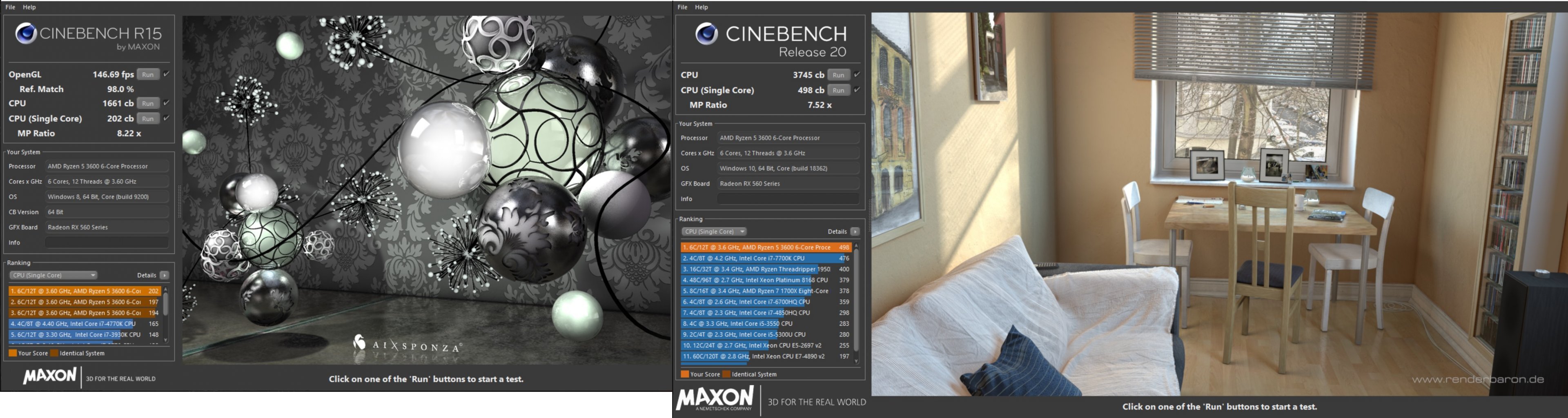The width and height of the screenshot is (1568, 418).
Task: Run the CPU (Single Core) test in R20
Action: (x=838, y=90)
